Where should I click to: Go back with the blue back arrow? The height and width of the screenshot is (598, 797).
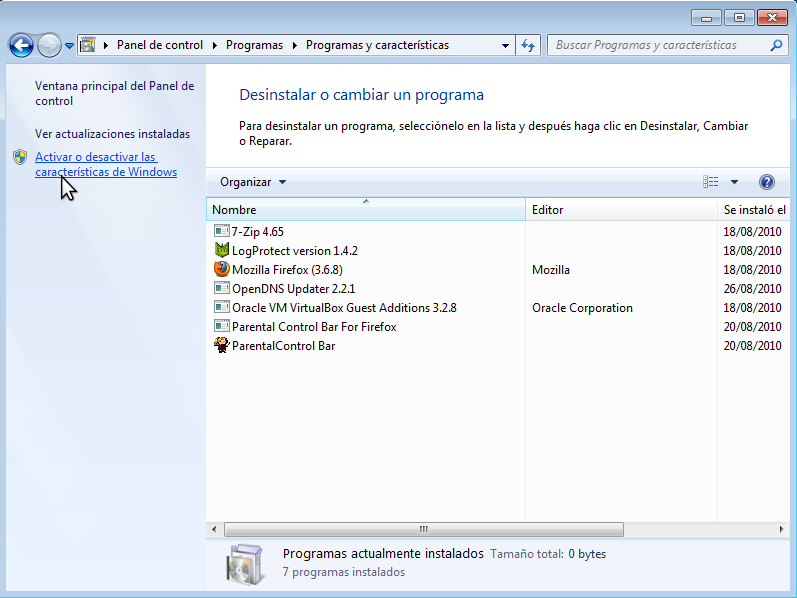pos(21,46)
